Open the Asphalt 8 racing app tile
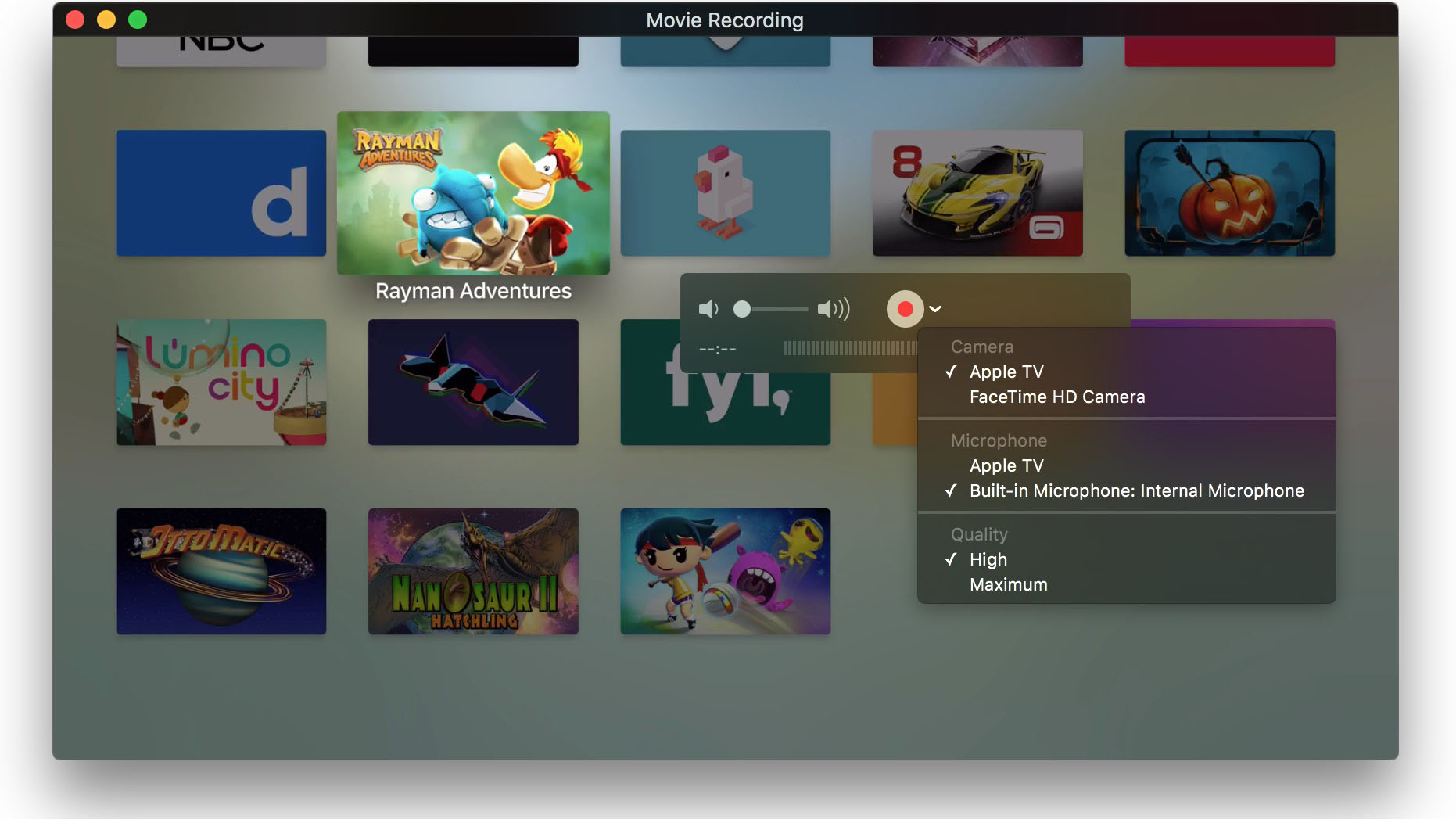The width and height of the screenshot is (1456, 819). 977,192
